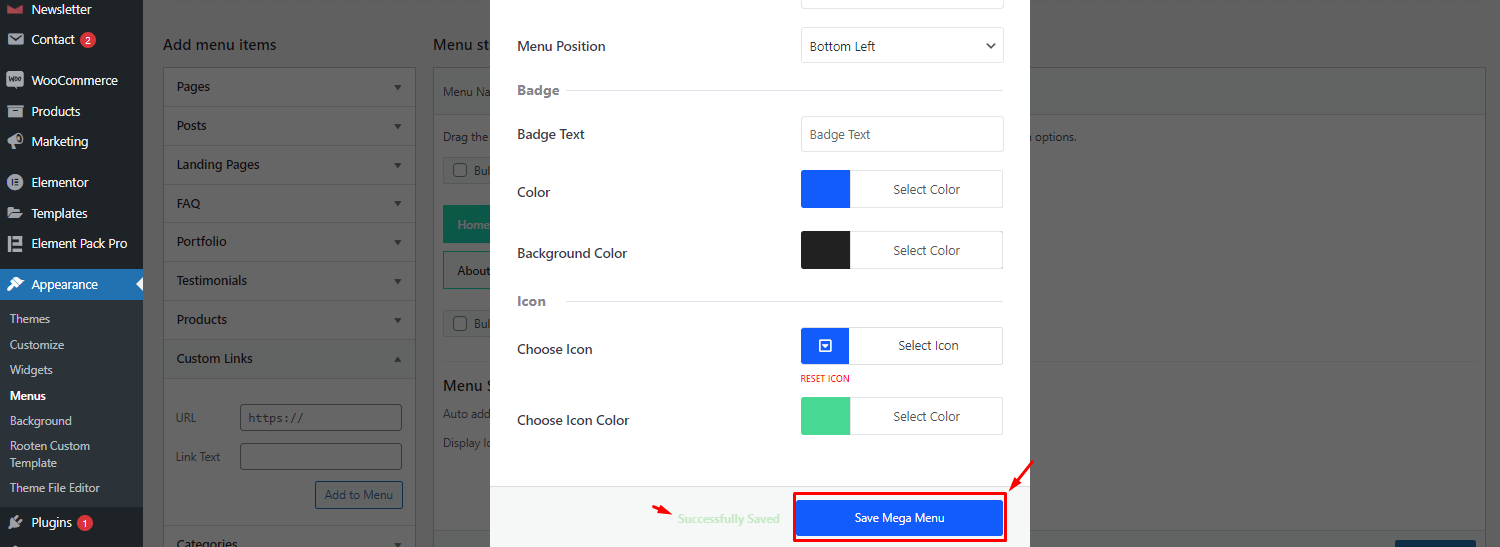Click the Badge Text input field
The width and height of the screenshot is (1500, 547).
pos(902,134)
